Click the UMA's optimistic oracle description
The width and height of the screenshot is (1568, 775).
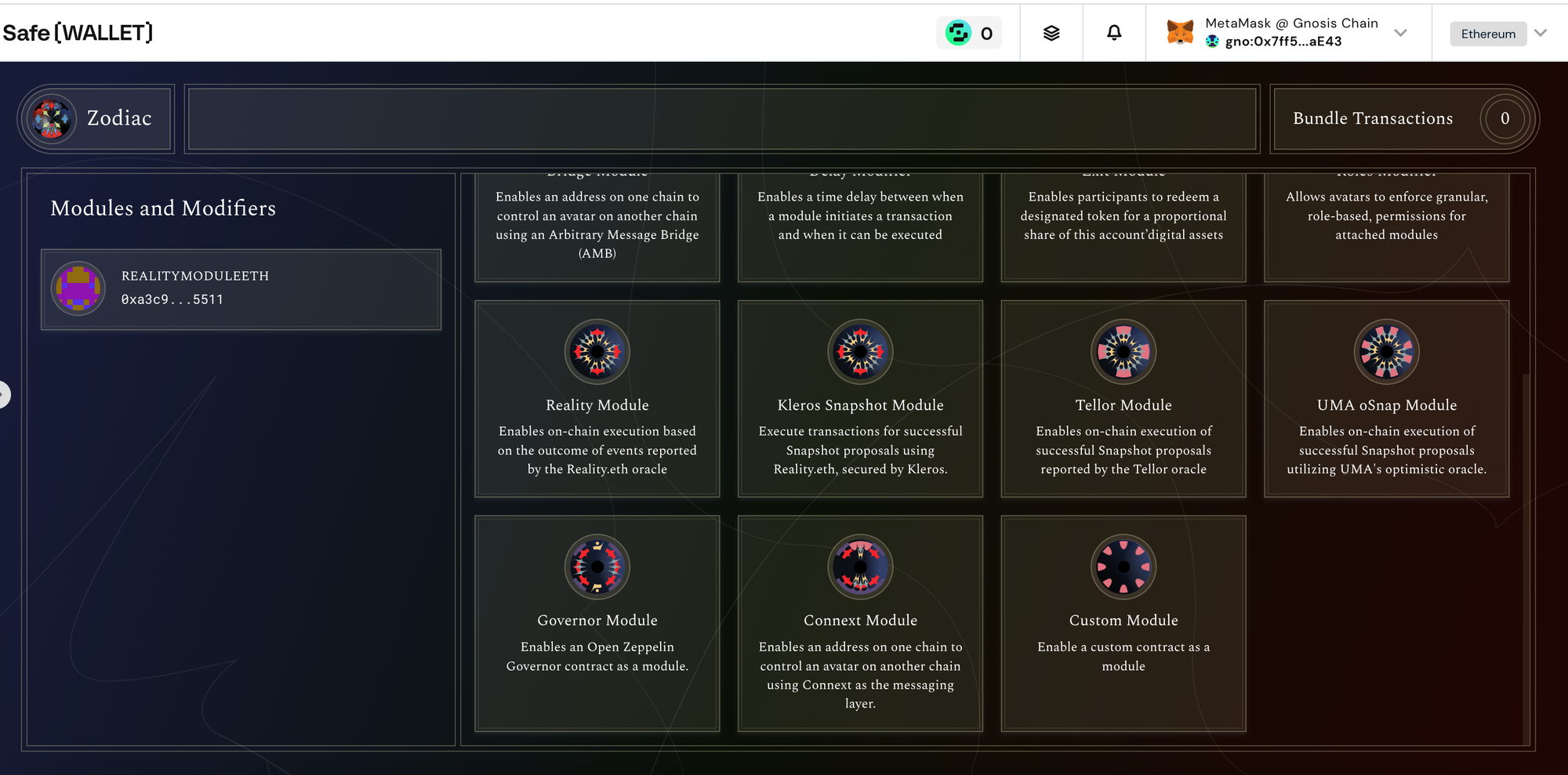point(1387,450)
